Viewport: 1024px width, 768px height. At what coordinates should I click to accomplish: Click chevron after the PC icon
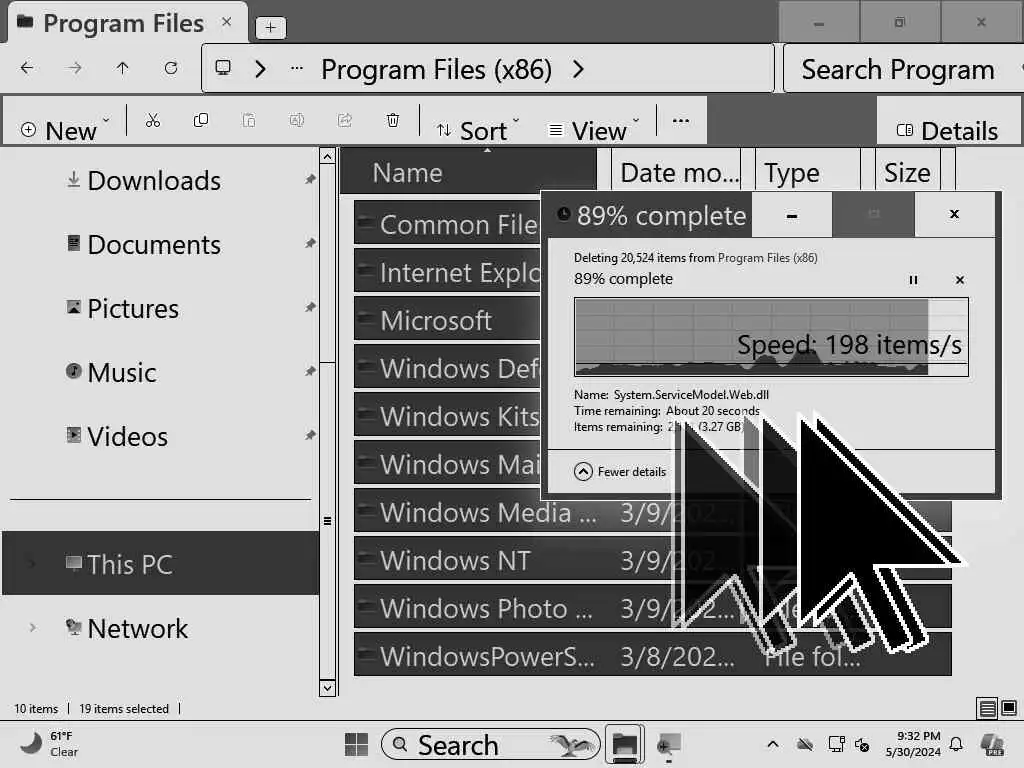(x=261, y=69)
